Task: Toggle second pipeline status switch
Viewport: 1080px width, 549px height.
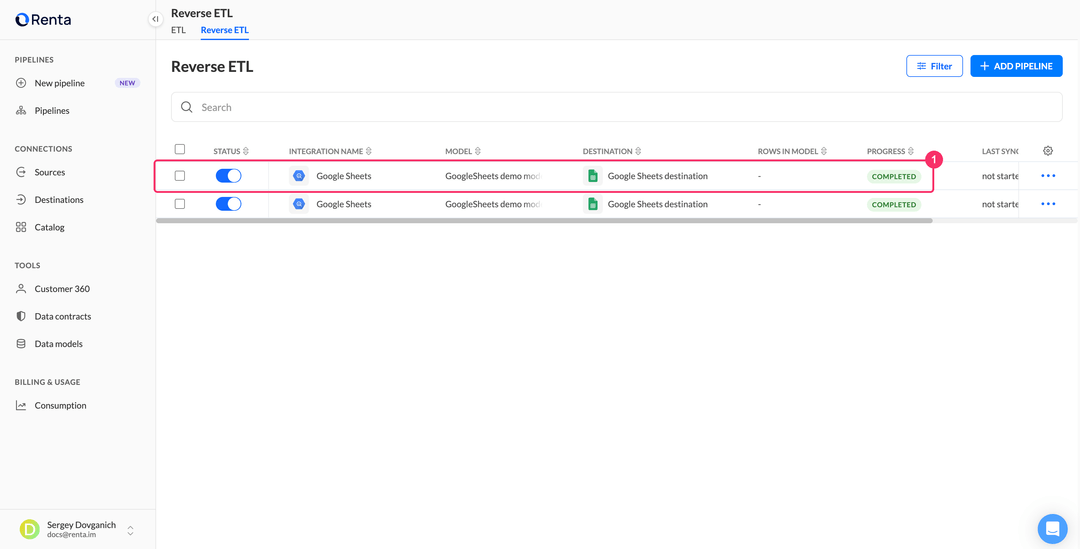Action: (229, 204)
